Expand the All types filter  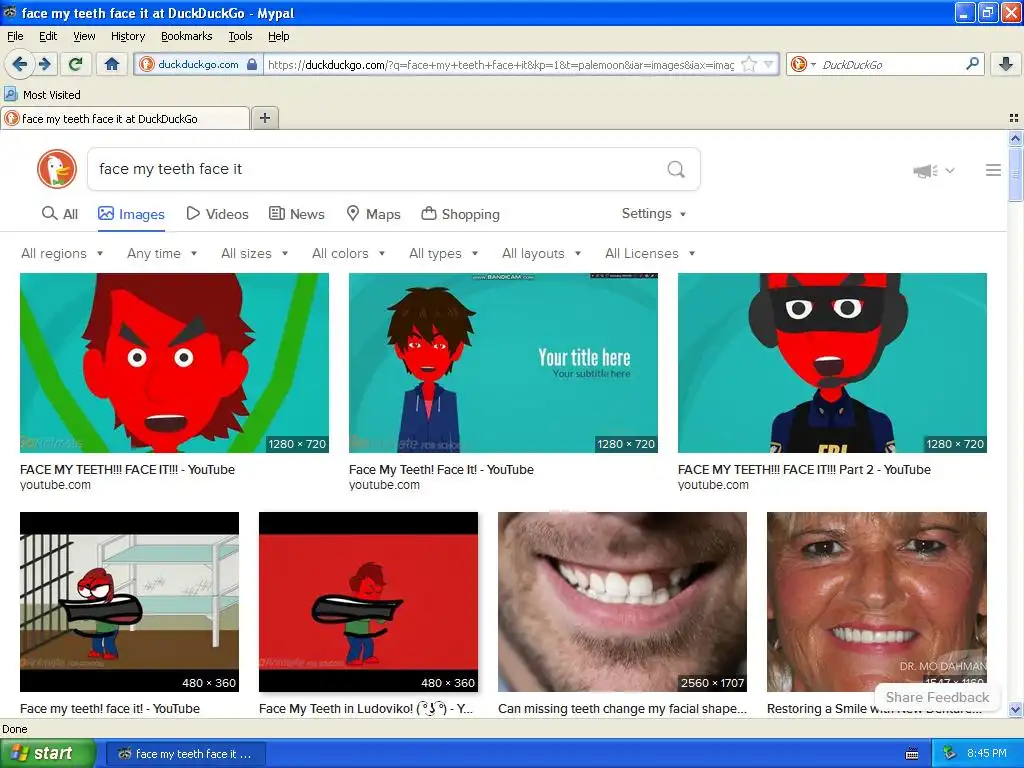[x=443, y=253]
